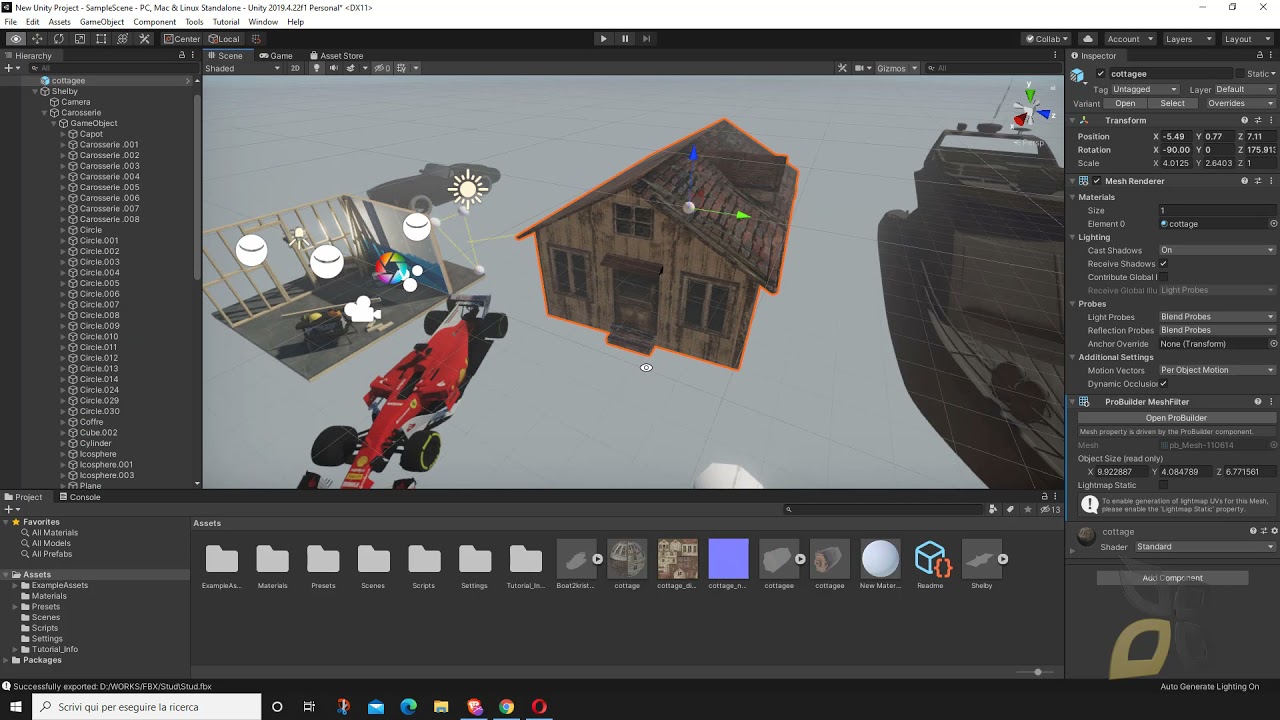The image size is (1280, 720).
Task: Click the prefab Select button
Action: tap(1172, 103)
